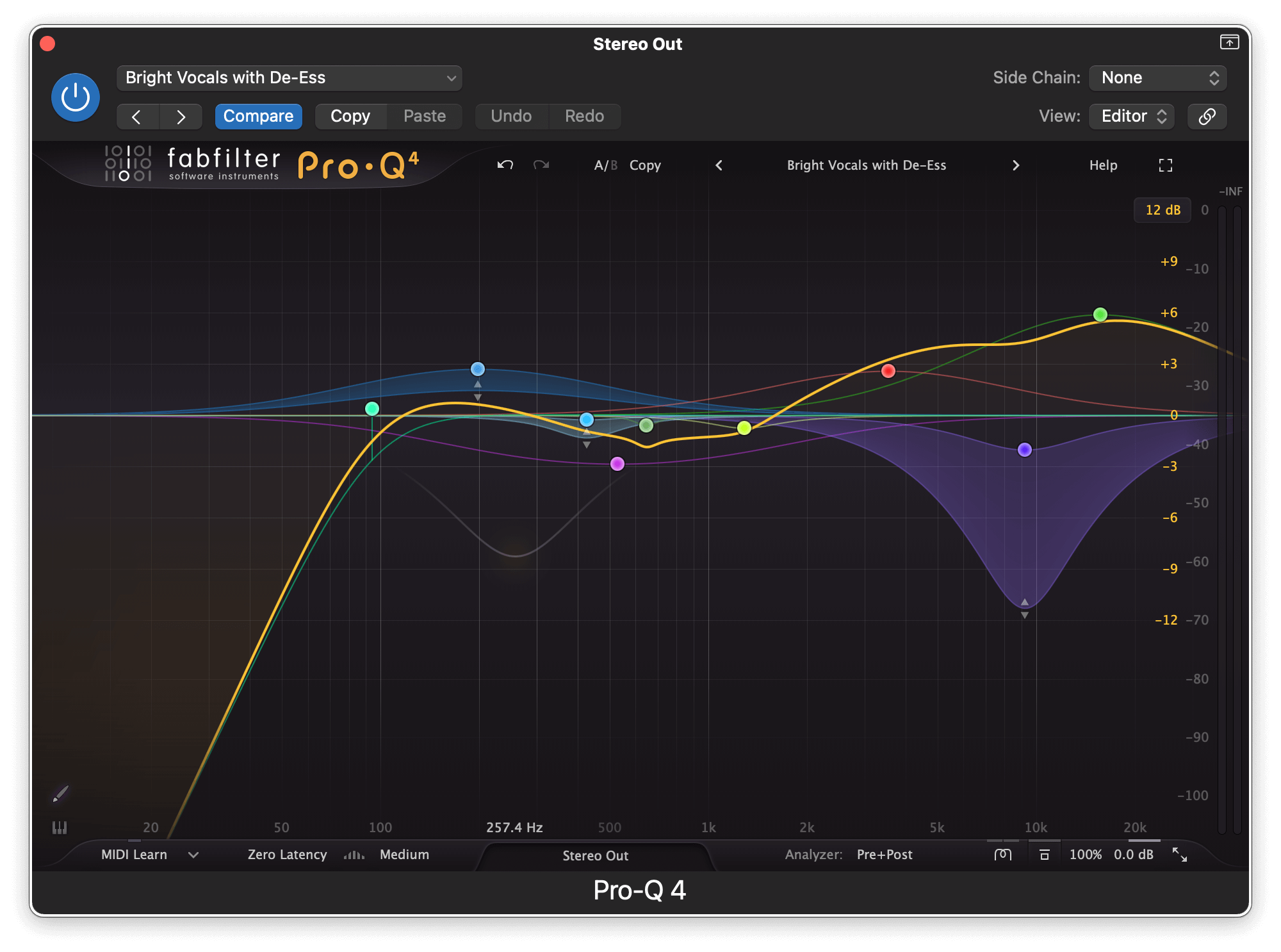Select the dim green band node near 650 Hz

pos(646,425)
